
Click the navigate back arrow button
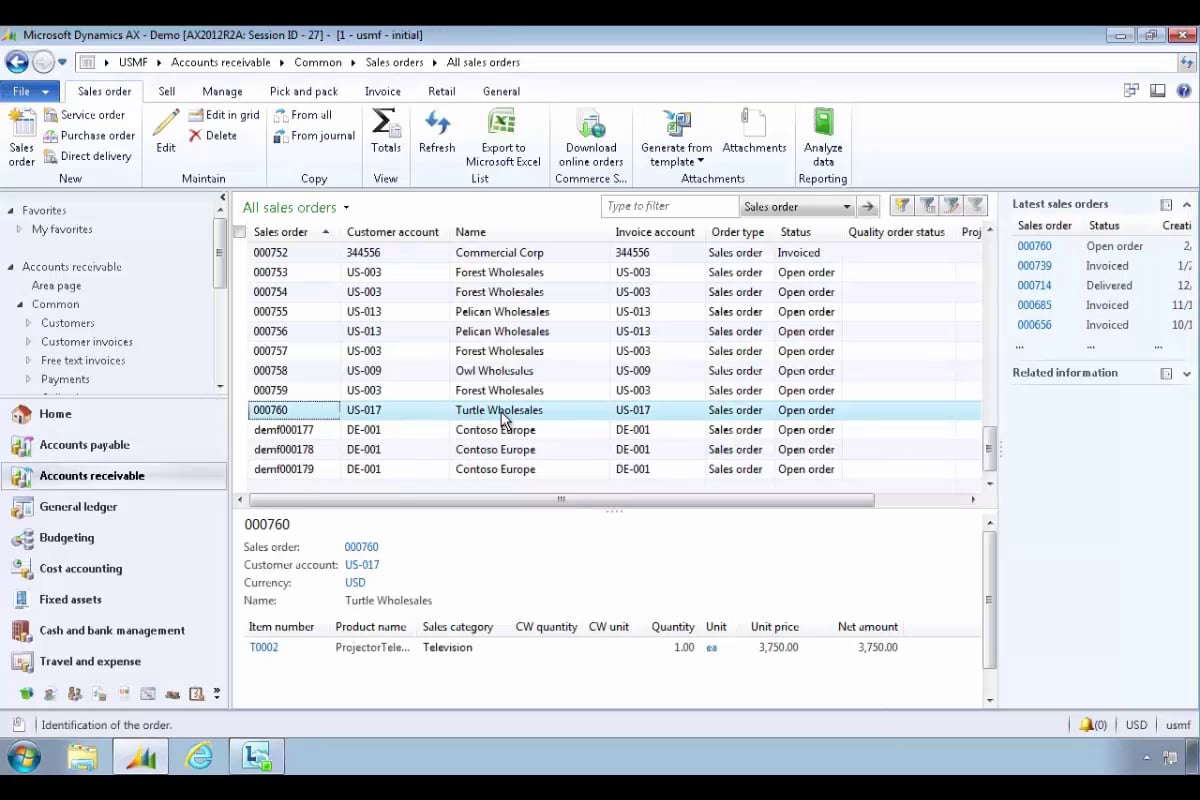click(x=16, y=62)
